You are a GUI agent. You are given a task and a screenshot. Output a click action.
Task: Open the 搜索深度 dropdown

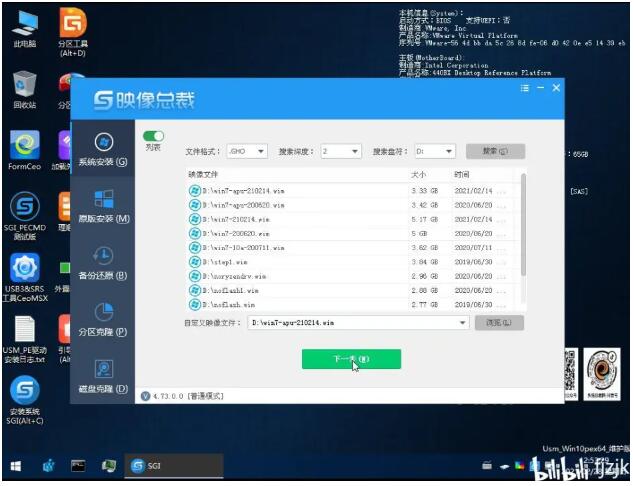tap(340, 151)
